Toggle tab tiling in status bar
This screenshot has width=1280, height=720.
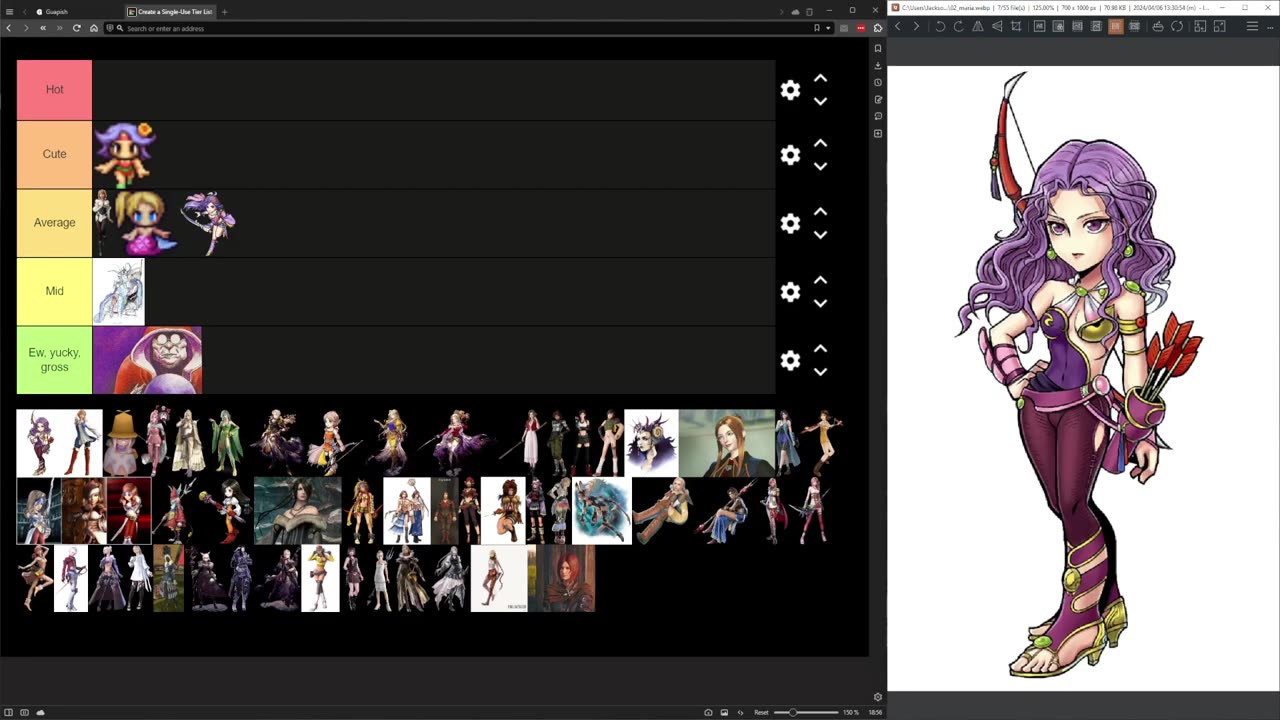pos(25,712)
